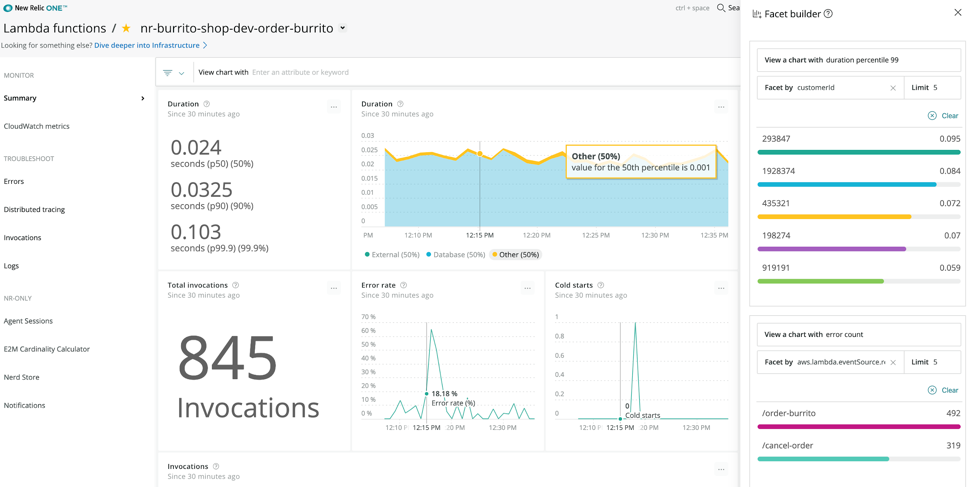974x487 pixels.
Task: Click the 0.024 seconds p50 value
Action: pos(196,147)
